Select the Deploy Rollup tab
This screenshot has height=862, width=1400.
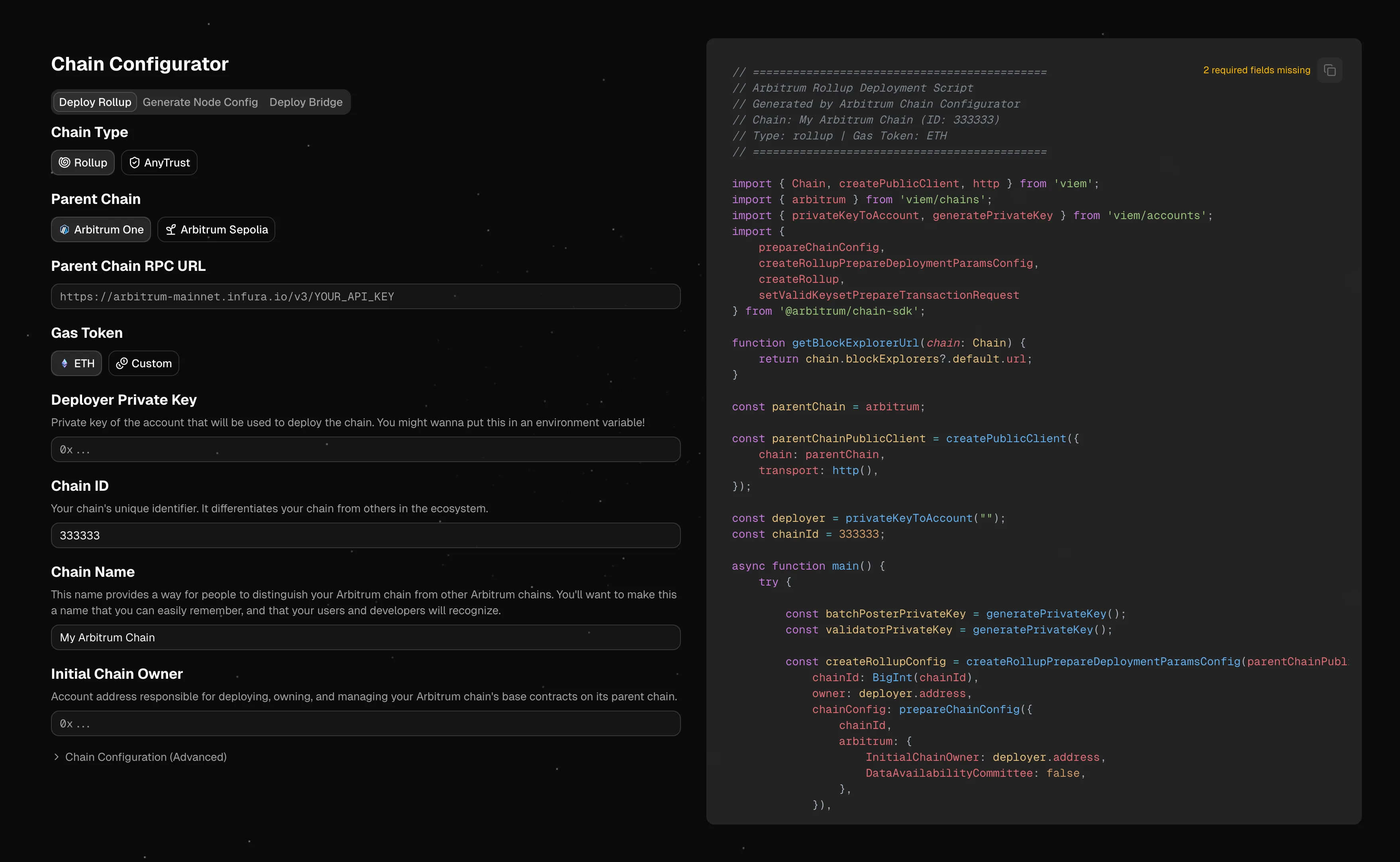coord(95,102)
